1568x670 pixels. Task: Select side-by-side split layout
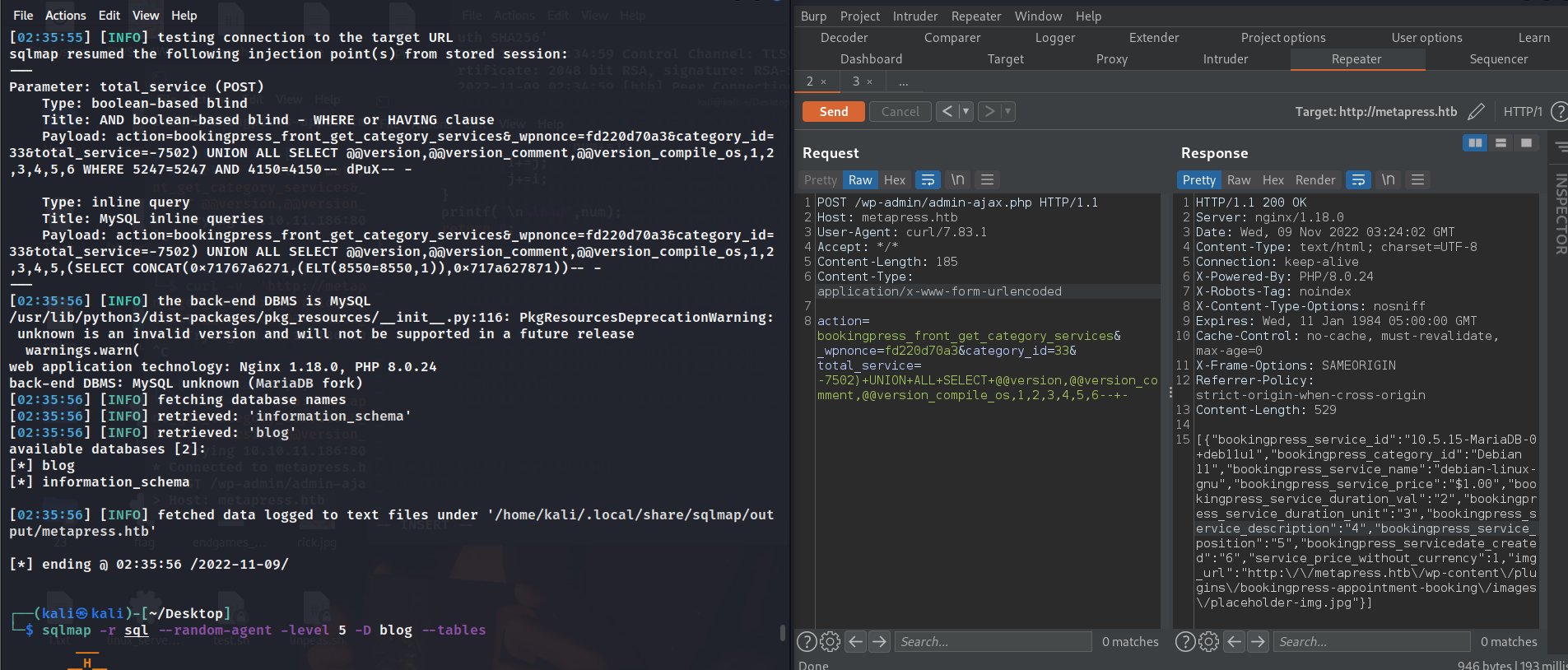(1475, 143)
